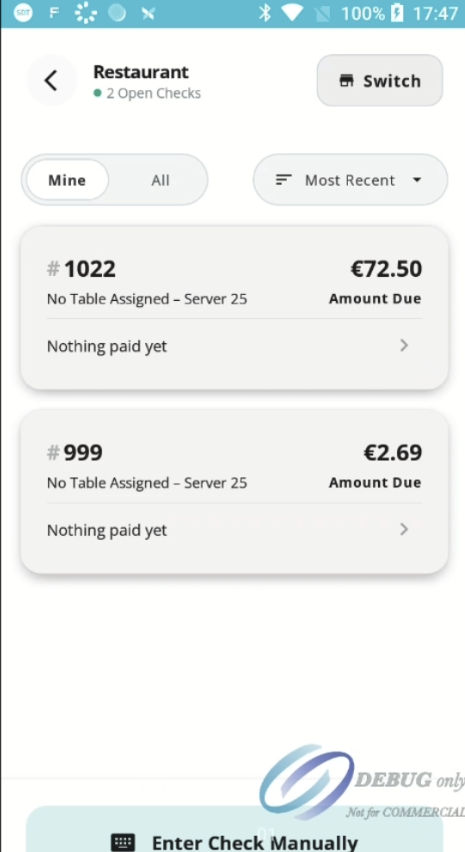The width and height of the screenshot is (465, 852).
Task: Click the store icon in Switch button
Action: click(346, 81)
